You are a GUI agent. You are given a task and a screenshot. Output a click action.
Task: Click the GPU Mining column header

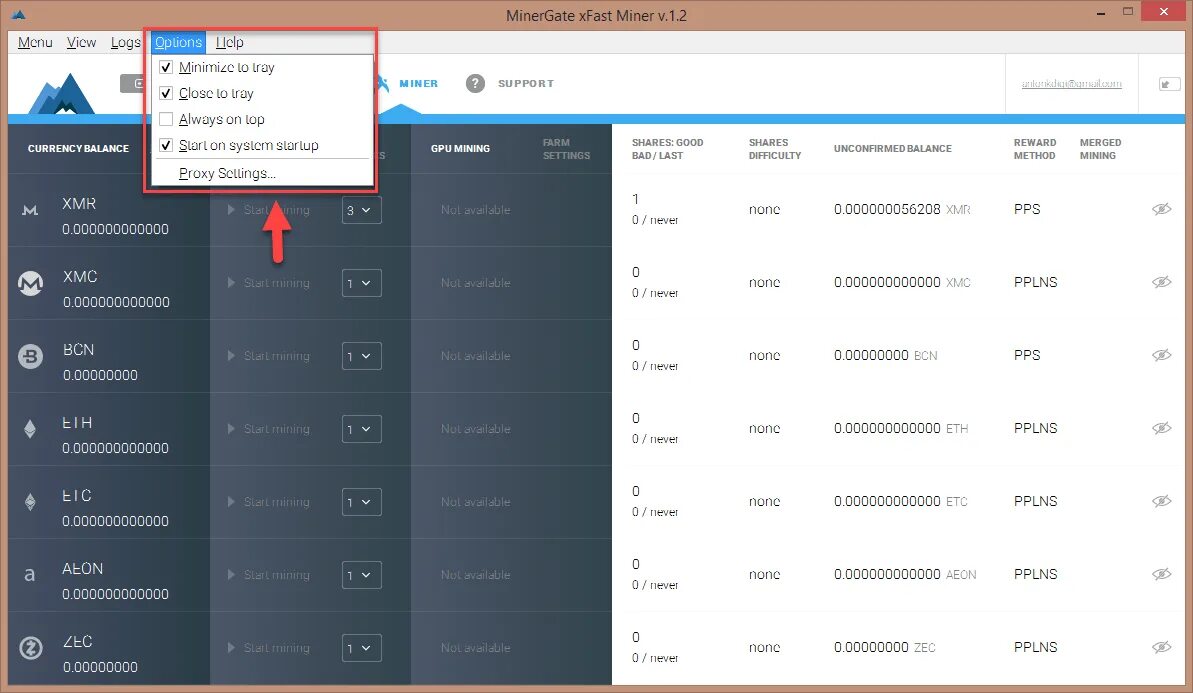460,148
